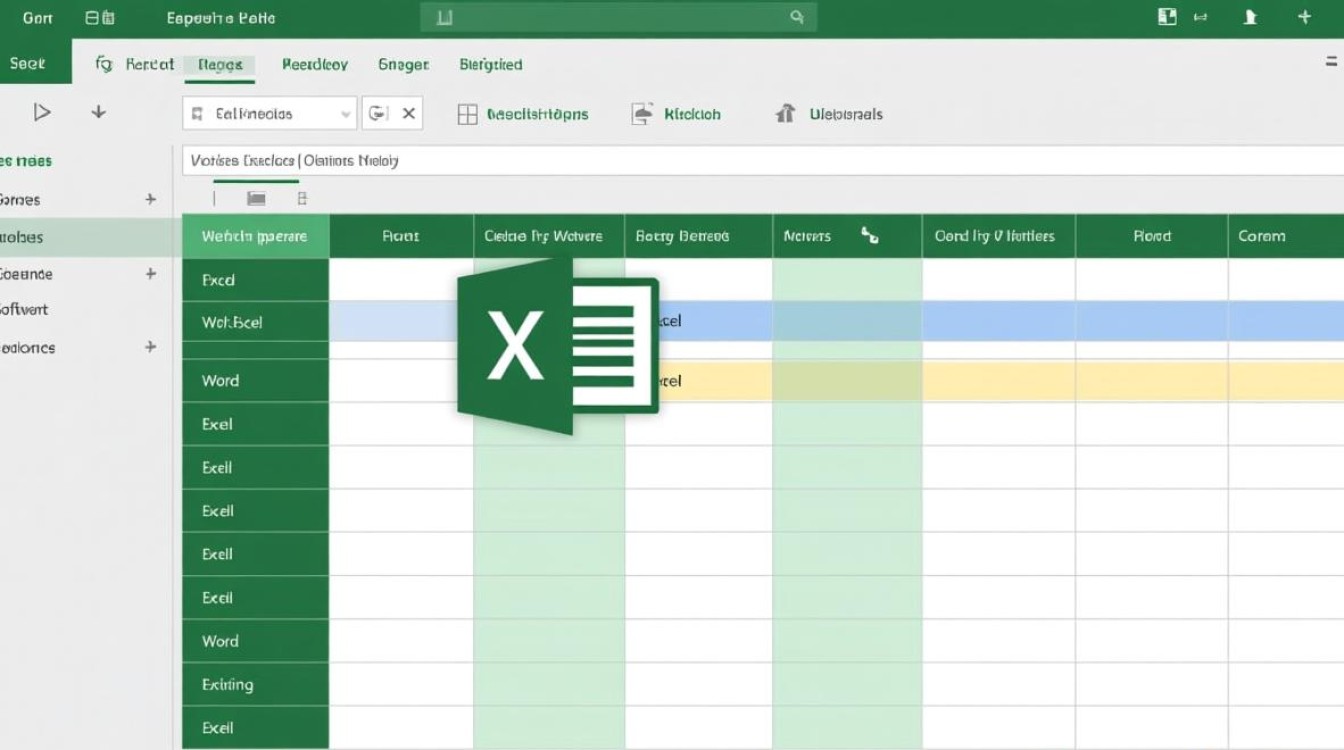
Task: Click the upload arrow icon before Ulebisrals
Action: pyautogui.click(x=786, y=114)
